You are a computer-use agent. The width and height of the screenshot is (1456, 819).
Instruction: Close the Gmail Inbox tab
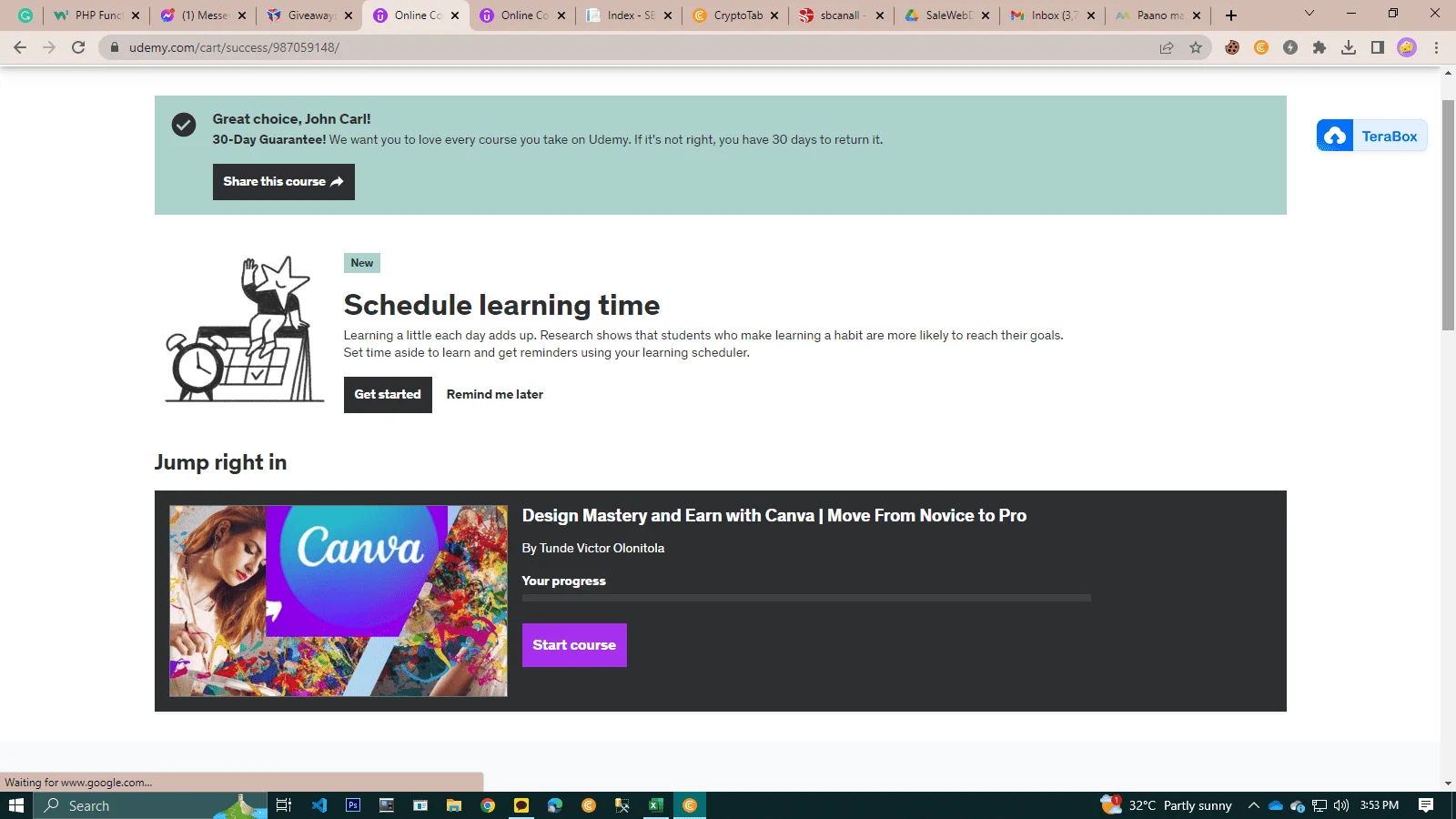pos(1091,15)
